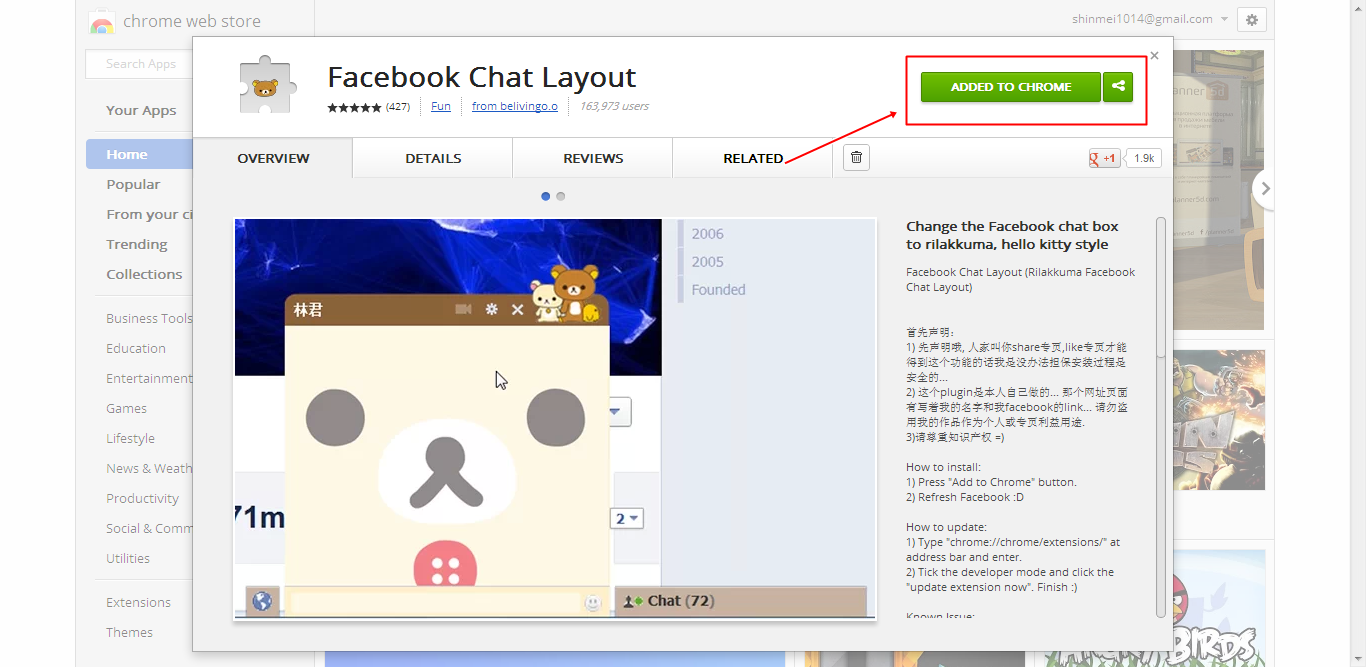
Task: Click the ADDED TO CHROME button
Action: point(1009,87)
